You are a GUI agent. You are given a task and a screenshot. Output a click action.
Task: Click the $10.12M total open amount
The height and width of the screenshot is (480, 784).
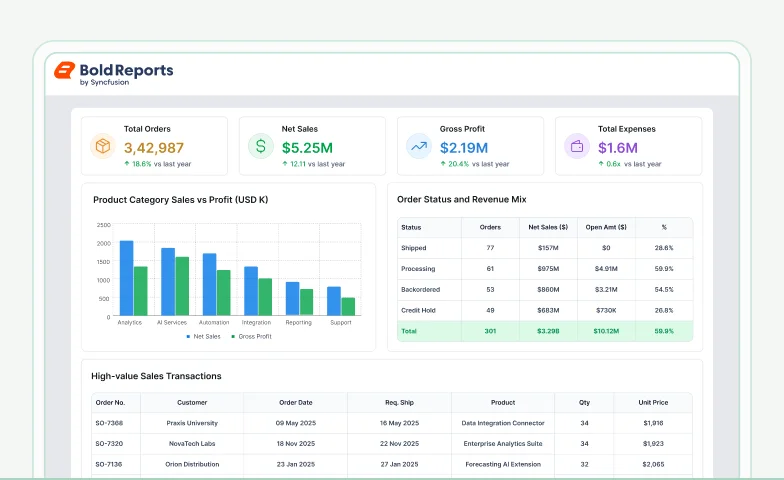pyautogui.click(x=606, y=331)
